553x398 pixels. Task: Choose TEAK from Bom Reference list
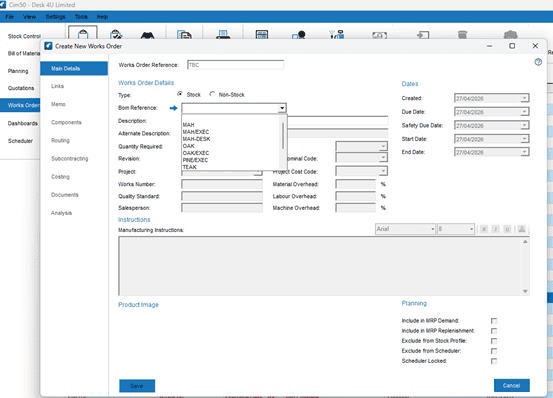coord(190,167)
